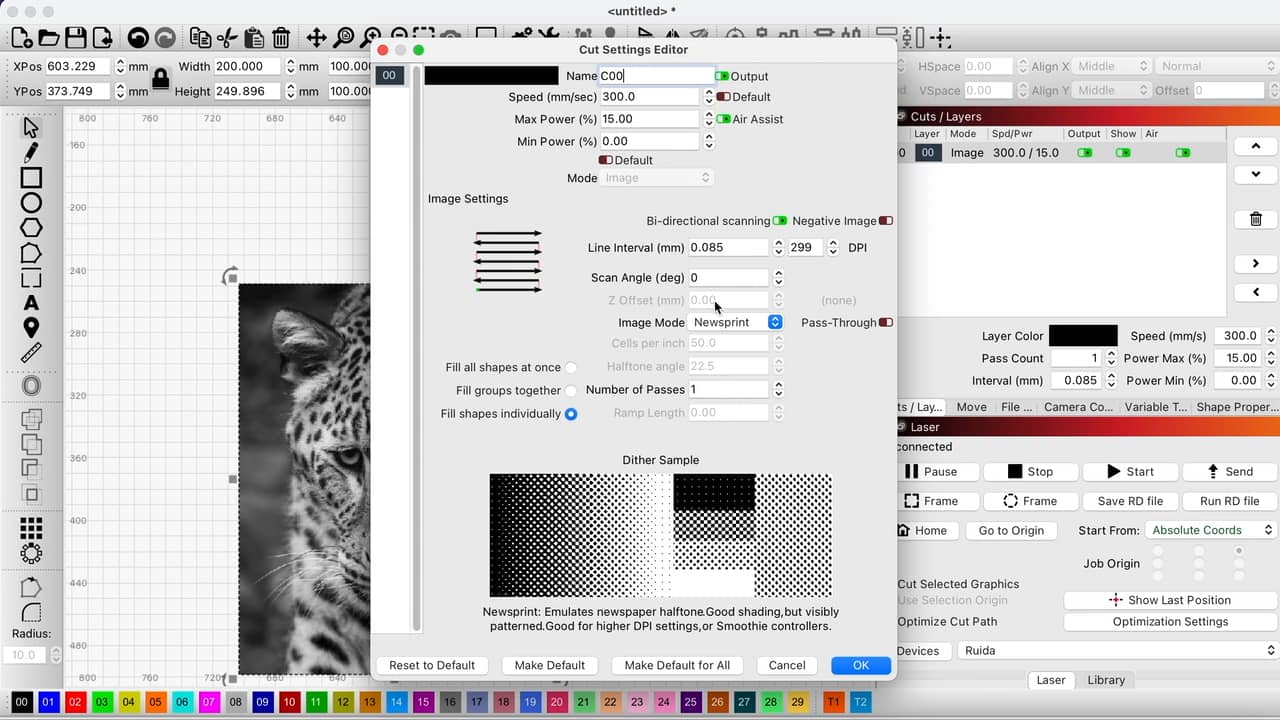The height and width of the screenshot is (720, 1280).
Task: Click Make Default for All button
Action: click(677, 665)
